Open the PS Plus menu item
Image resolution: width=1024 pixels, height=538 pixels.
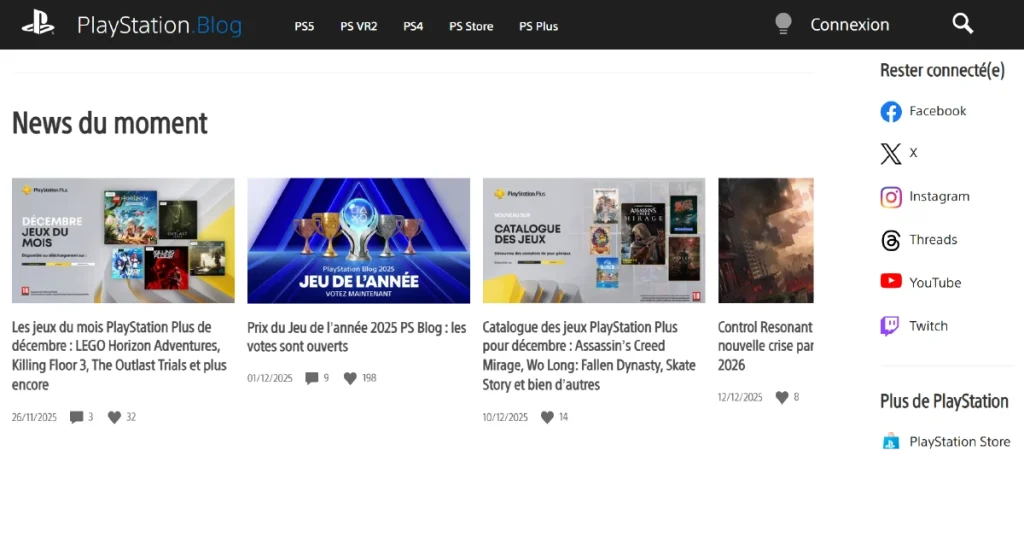click(538, 27)
